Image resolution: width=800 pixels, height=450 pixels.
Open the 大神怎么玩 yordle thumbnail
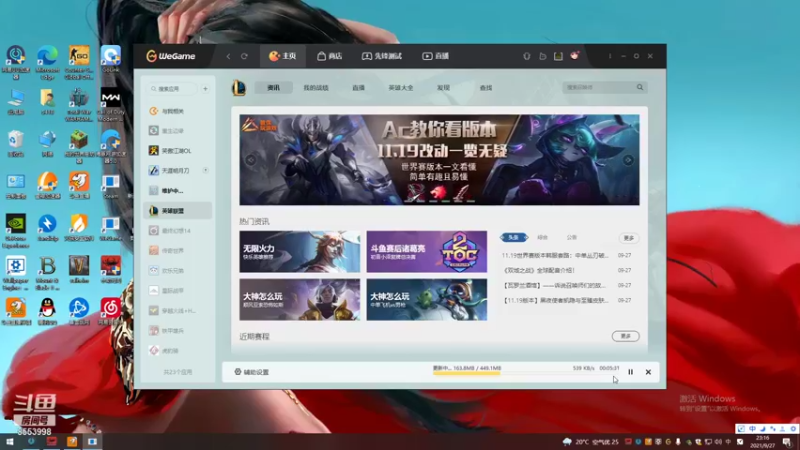[x=427, y=299]
